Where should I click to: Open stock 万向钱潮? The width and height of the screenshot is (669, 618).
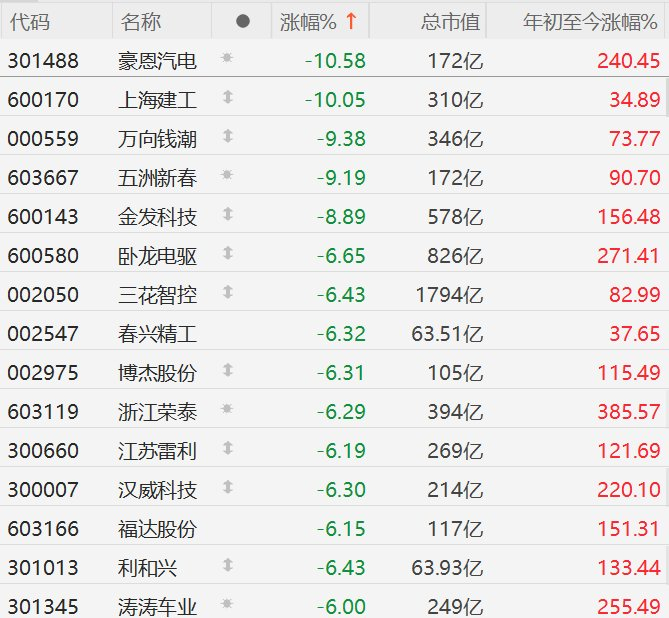157,139
